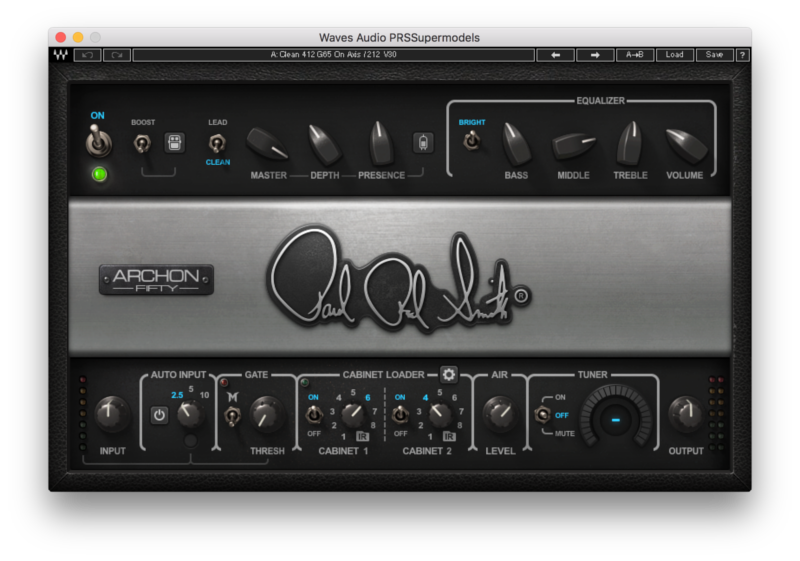Open the preset name display menu
The image size is (800, 561).
334,55
